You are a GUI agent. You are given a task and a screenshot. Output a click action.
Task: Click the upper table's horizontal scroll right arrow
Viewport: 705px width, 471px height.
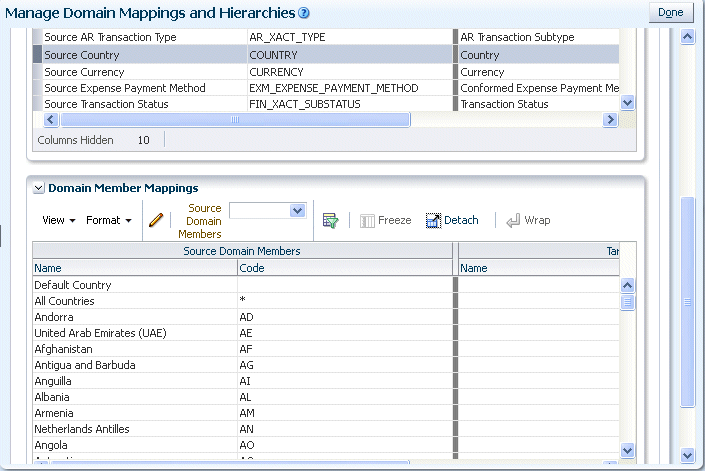(x=610, y=120)
